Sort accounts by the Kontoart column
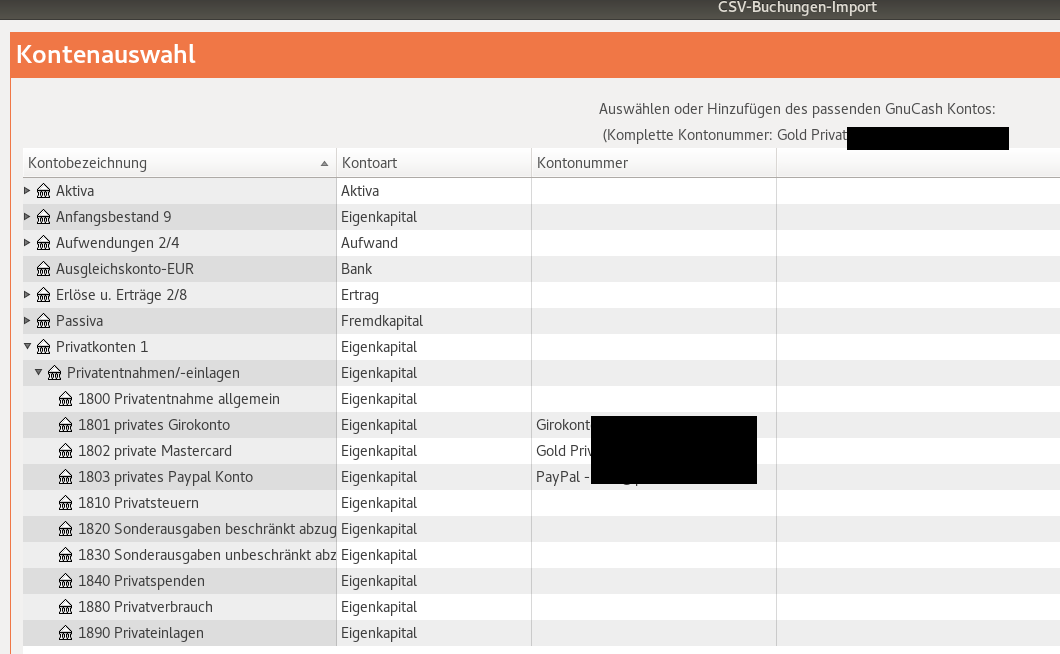Viewport: 1060px width, 654px height. click(434, 163)
